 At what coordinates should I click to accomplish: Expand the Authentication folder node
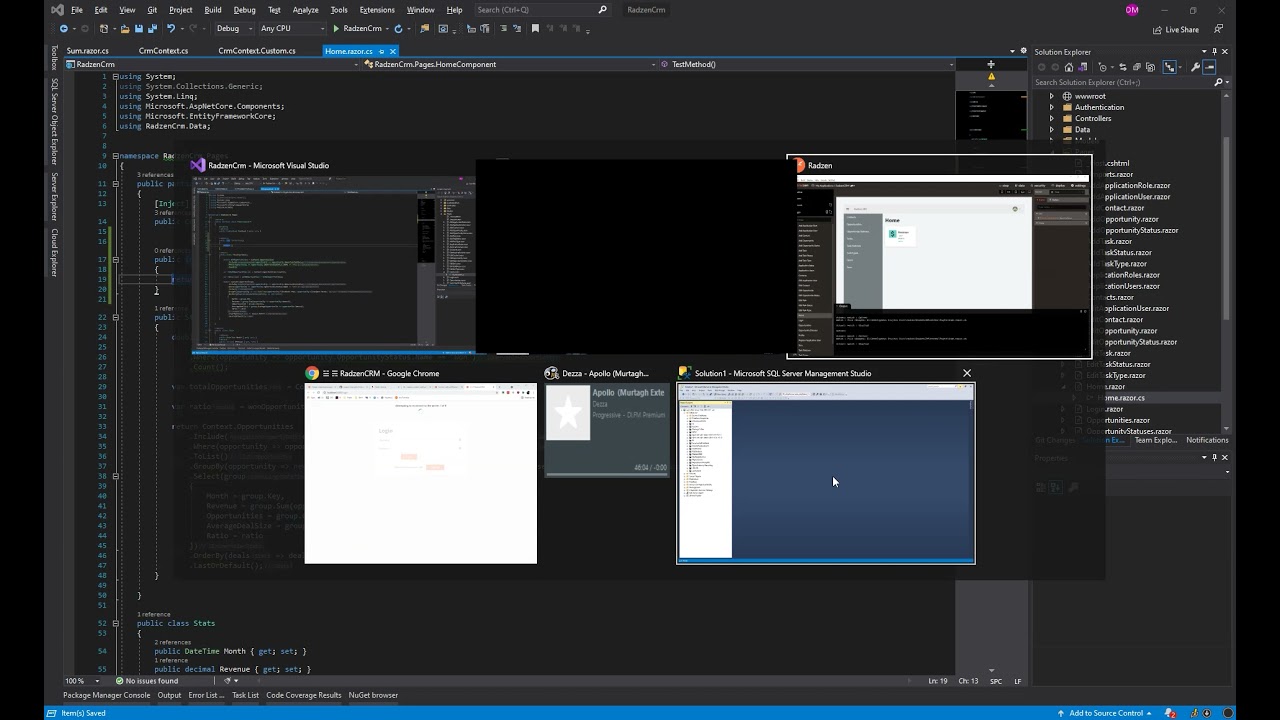pyautogui.click(x=1051, y=107)
